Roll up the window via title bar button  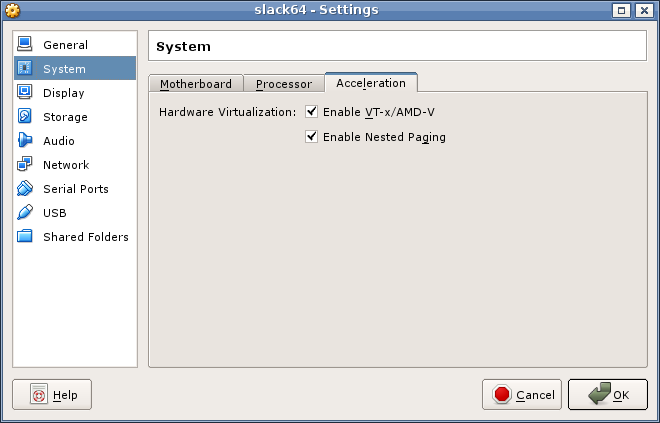pos(621,10)
